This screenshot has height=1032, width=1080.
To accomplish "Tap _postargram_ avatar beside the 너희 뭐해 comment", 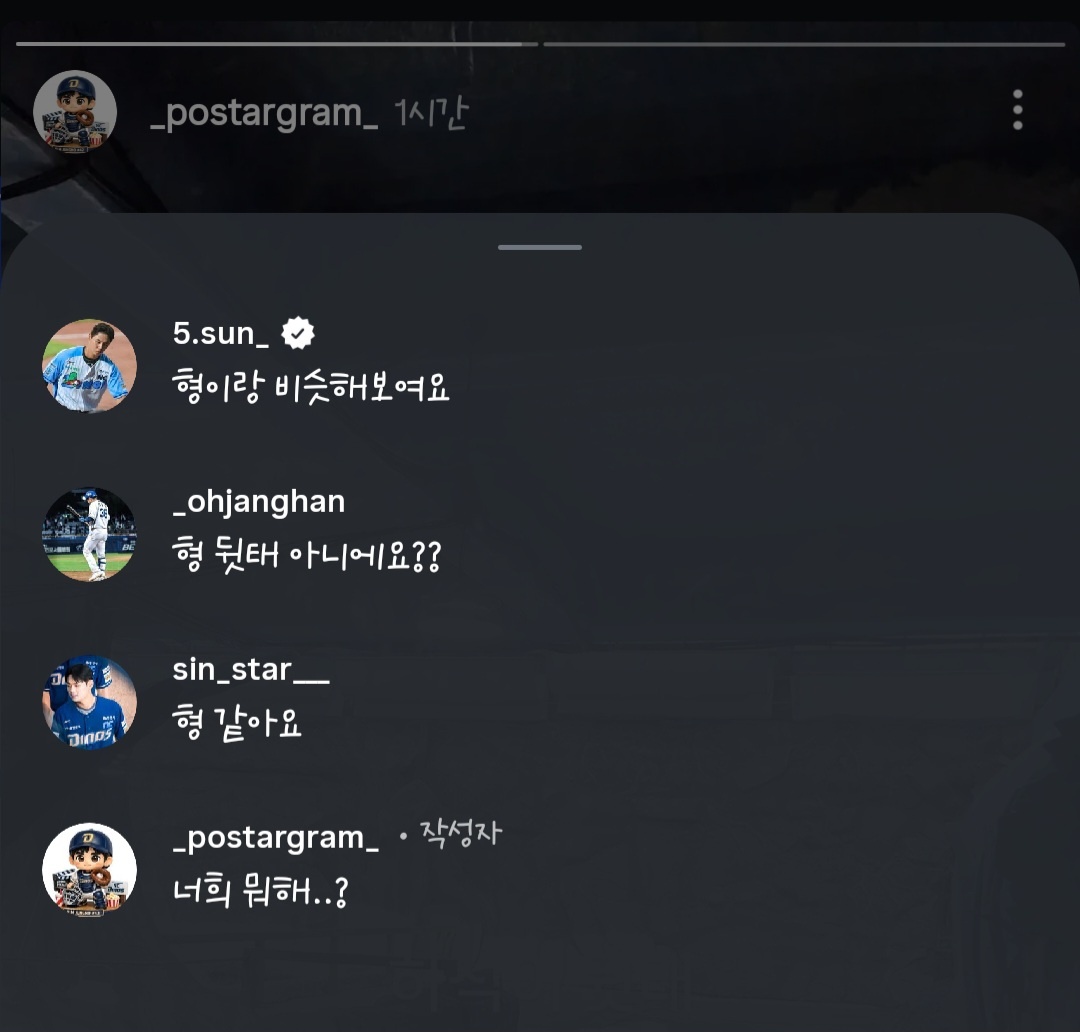I will (89, 870).
